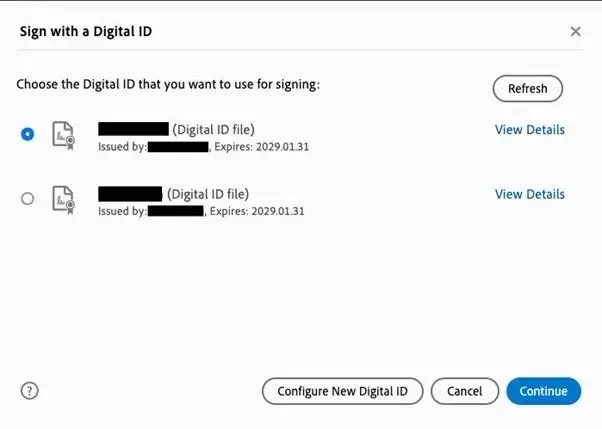Click the second Digital ID certificate icon
Image resolution: width=602 pixels, height=429 pixels.
[x=63, y=200]
